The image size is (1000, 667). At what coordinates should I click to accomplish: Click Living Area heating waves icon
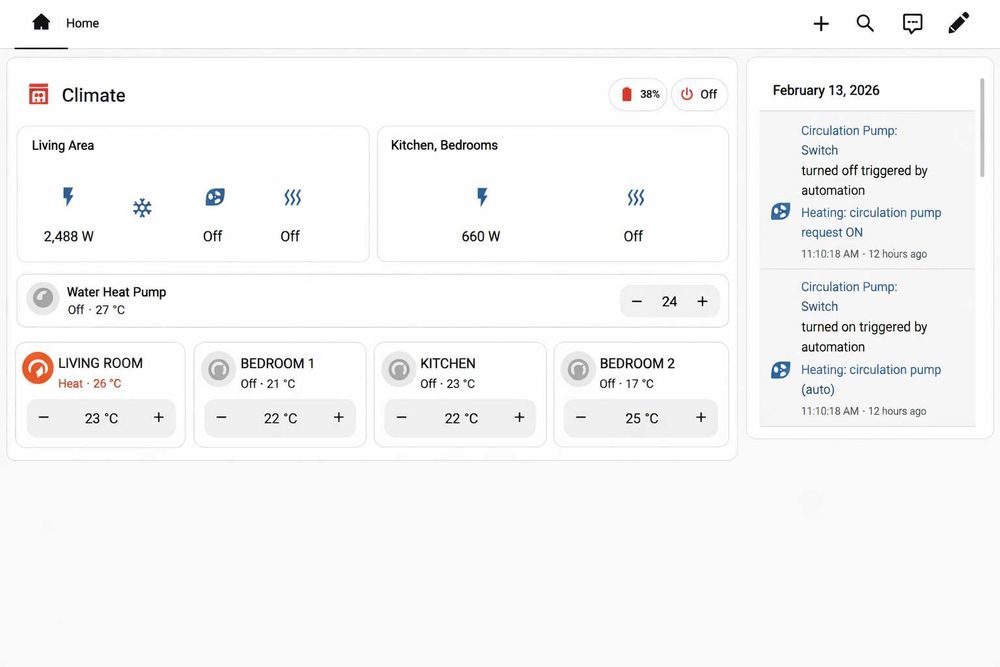coord(292,197)
